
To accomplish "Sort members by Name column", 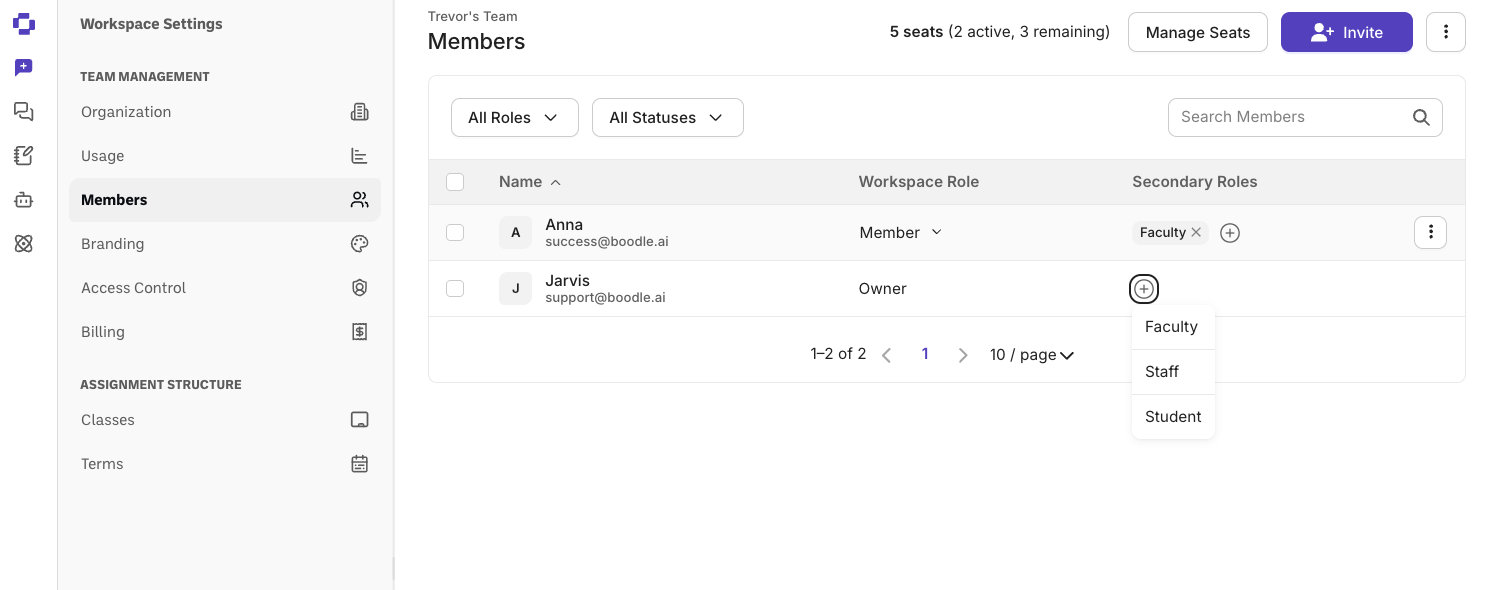I will (x=530, y=182).
